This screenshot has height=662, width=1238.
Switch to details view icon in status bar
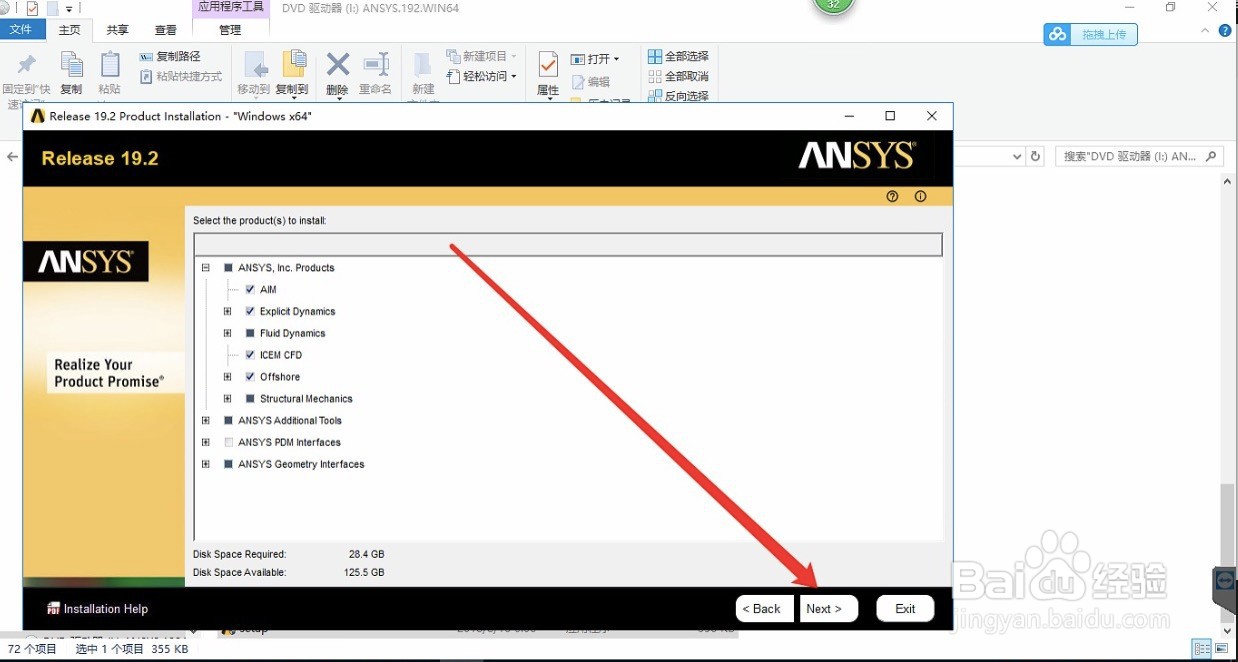pos(1203,649)
